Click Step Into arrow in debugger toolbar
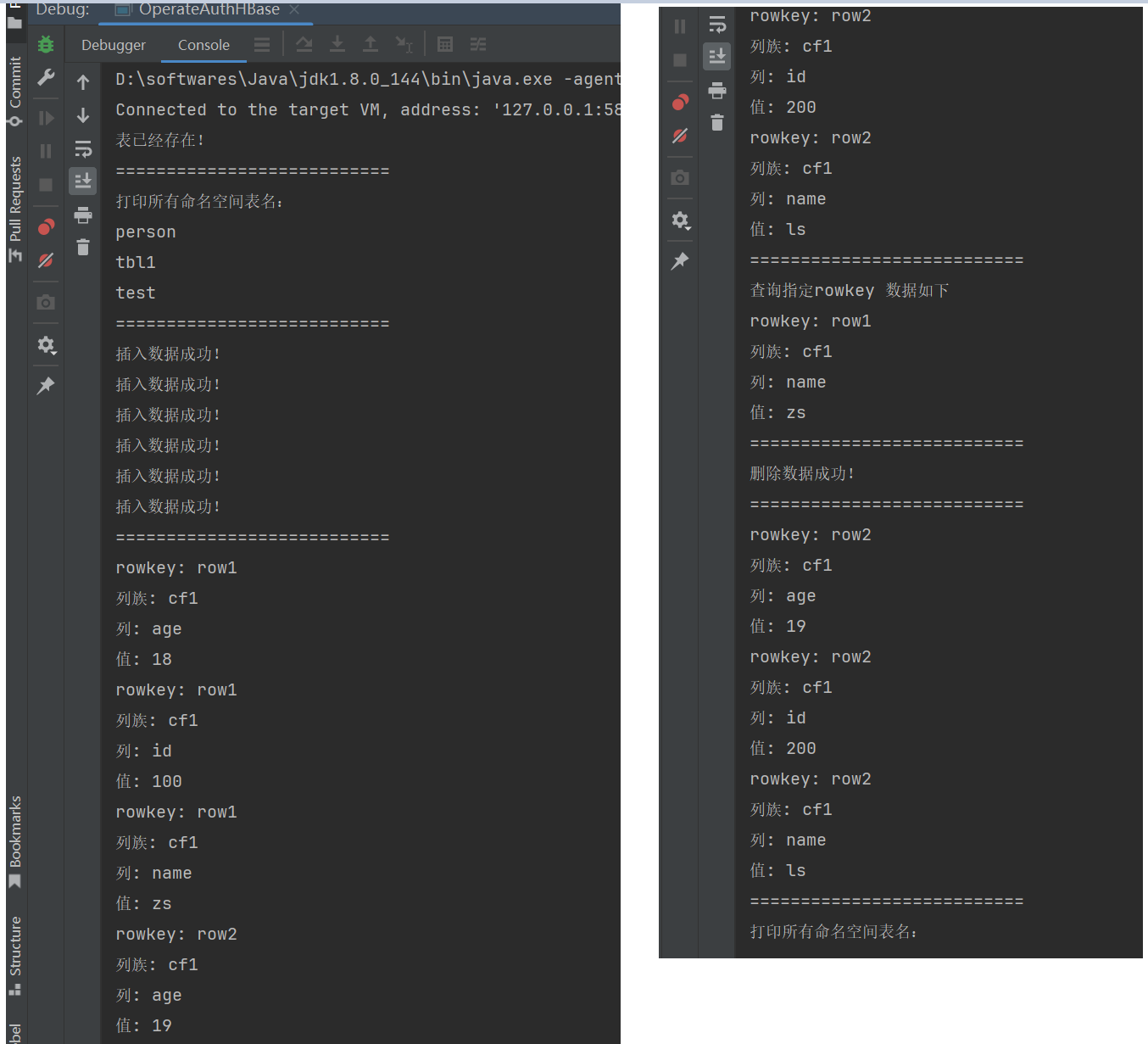Screen dimensions: 1148x1044 (337, 44)
